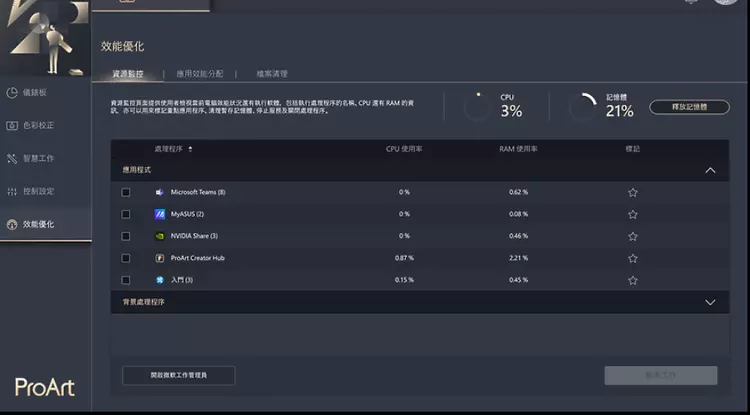Check the Microsoft Teams checkbox
The height and width of the screenshot is (415, 750).
126,192
